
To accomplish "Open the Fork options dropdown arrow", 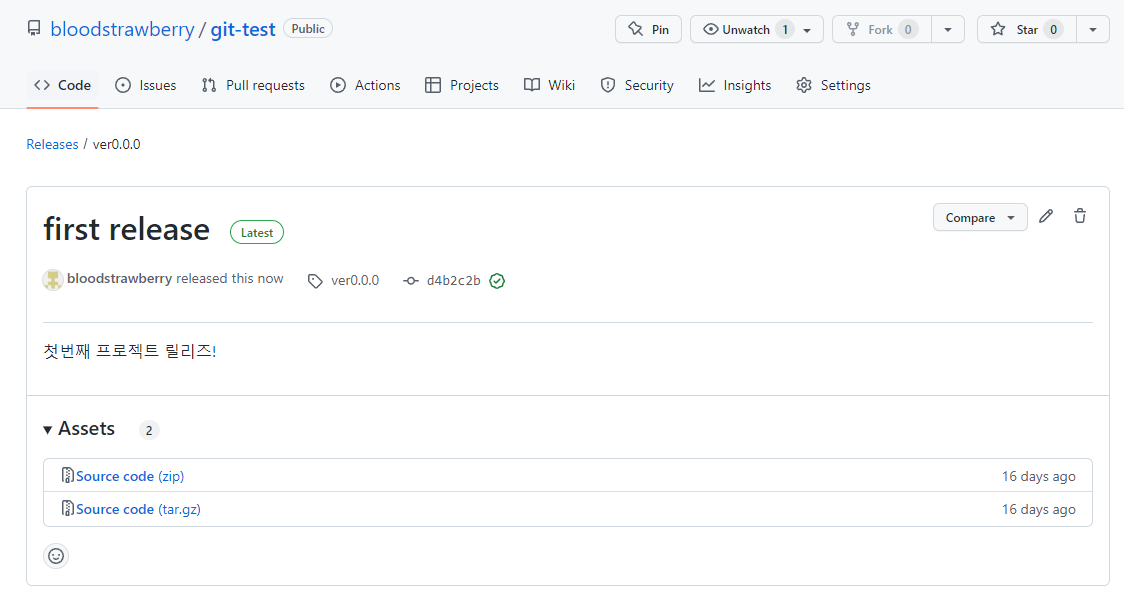I will [x=948, y=29].
